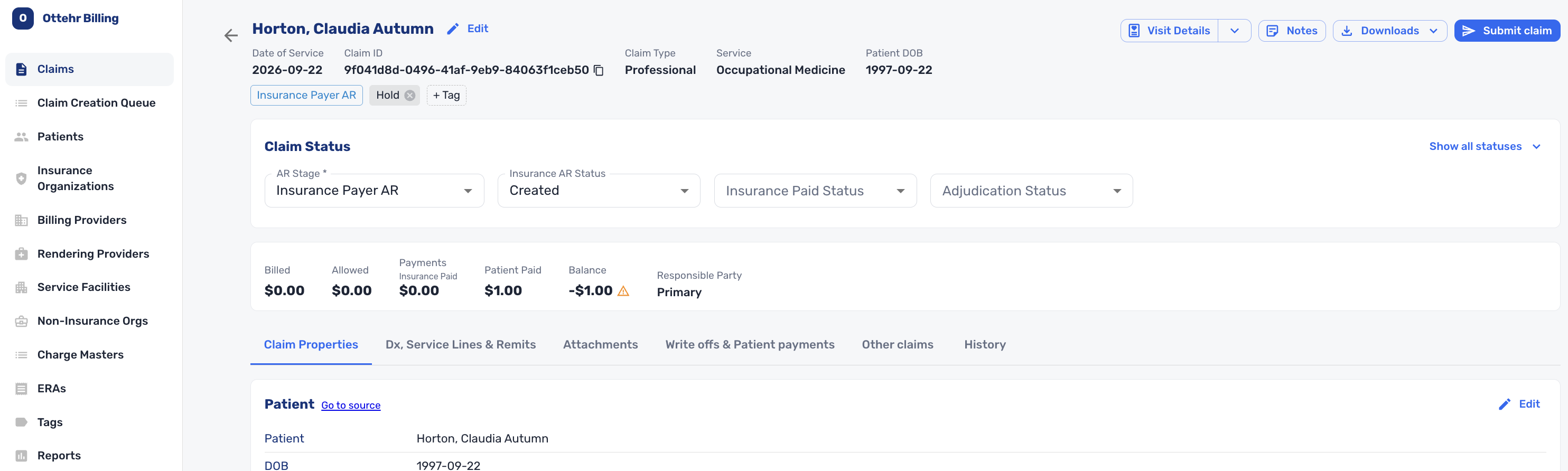Open the Adjudication Status dropdown

[x=1031, y=191]
